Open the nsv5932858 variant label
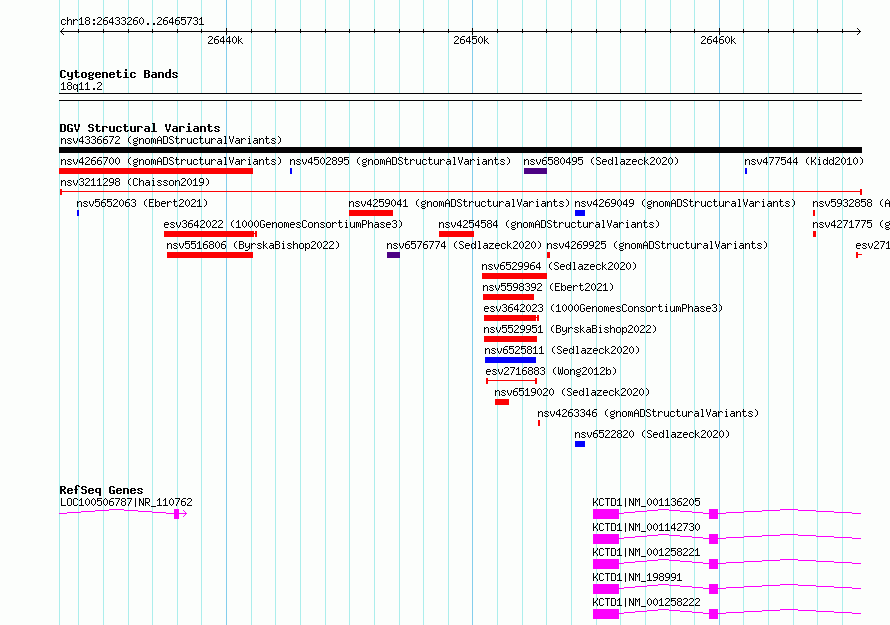The height and width of the screenshot is (625, 890). [x=851, y=203]
